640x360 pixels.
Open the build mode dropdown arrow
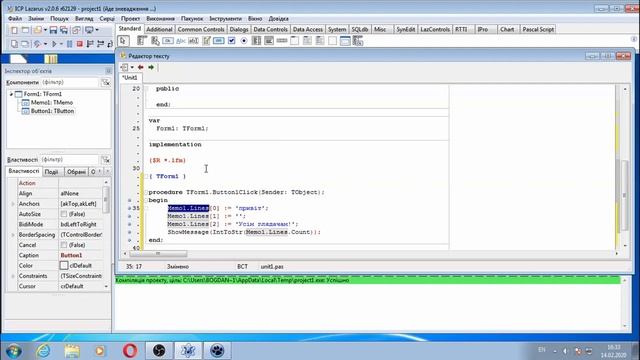click(45, 44)
